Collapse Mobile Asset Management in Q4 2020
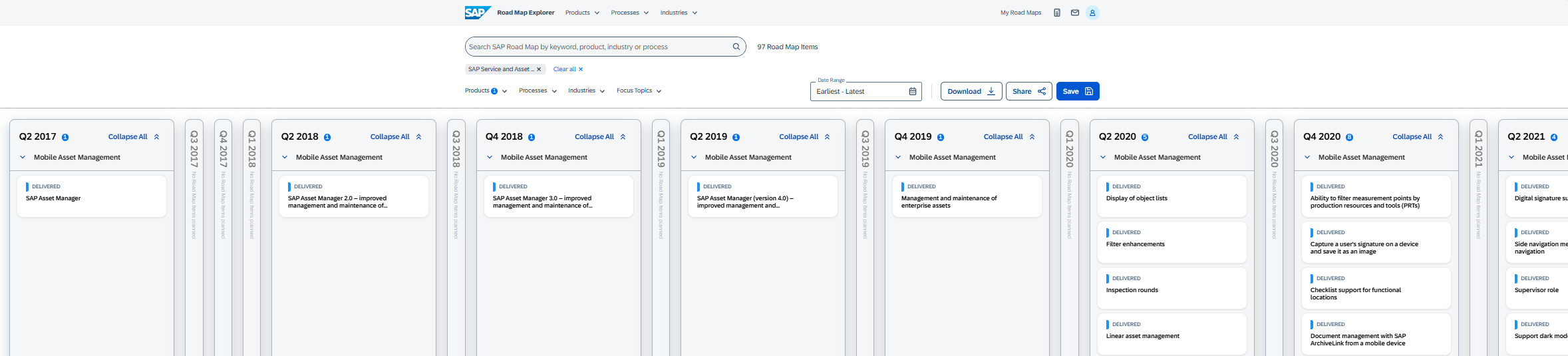 click(x=1307, y=158)
